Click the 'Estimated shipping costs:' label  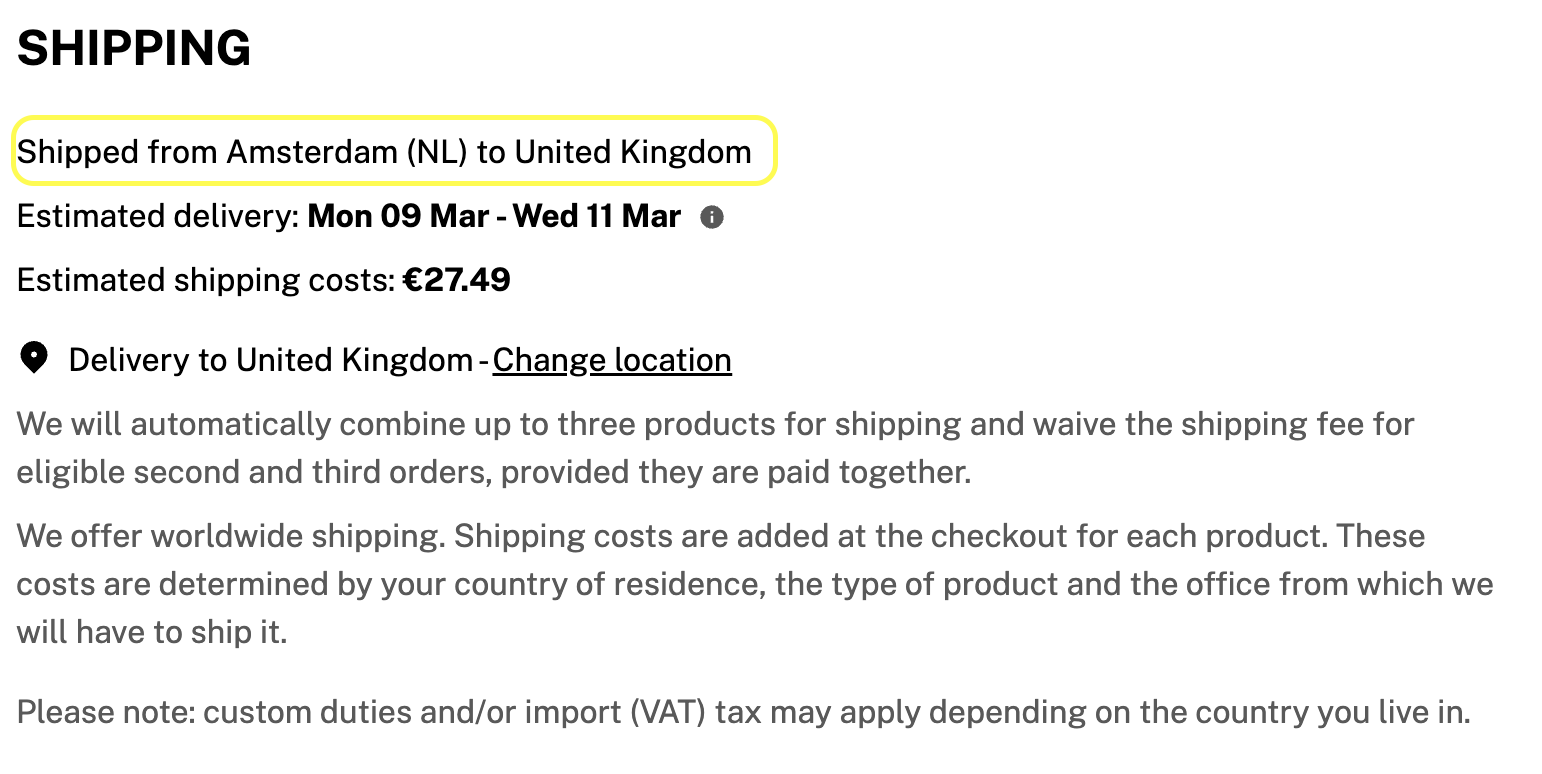206,281
